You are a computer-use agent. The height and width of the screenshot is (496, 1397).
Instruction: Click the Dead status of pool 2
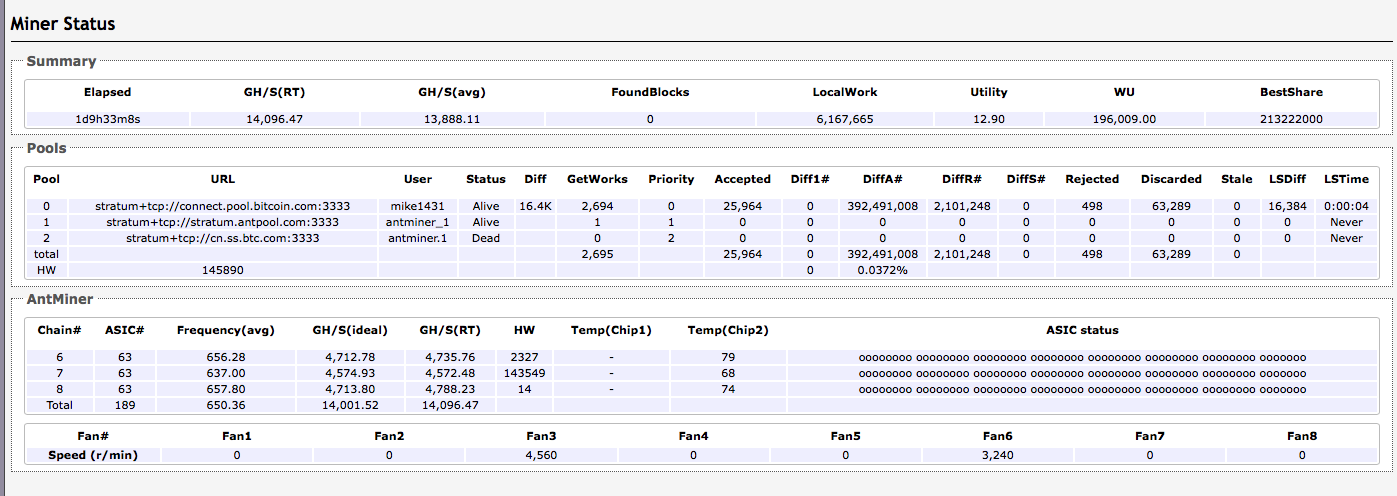(x=486, y=238)
